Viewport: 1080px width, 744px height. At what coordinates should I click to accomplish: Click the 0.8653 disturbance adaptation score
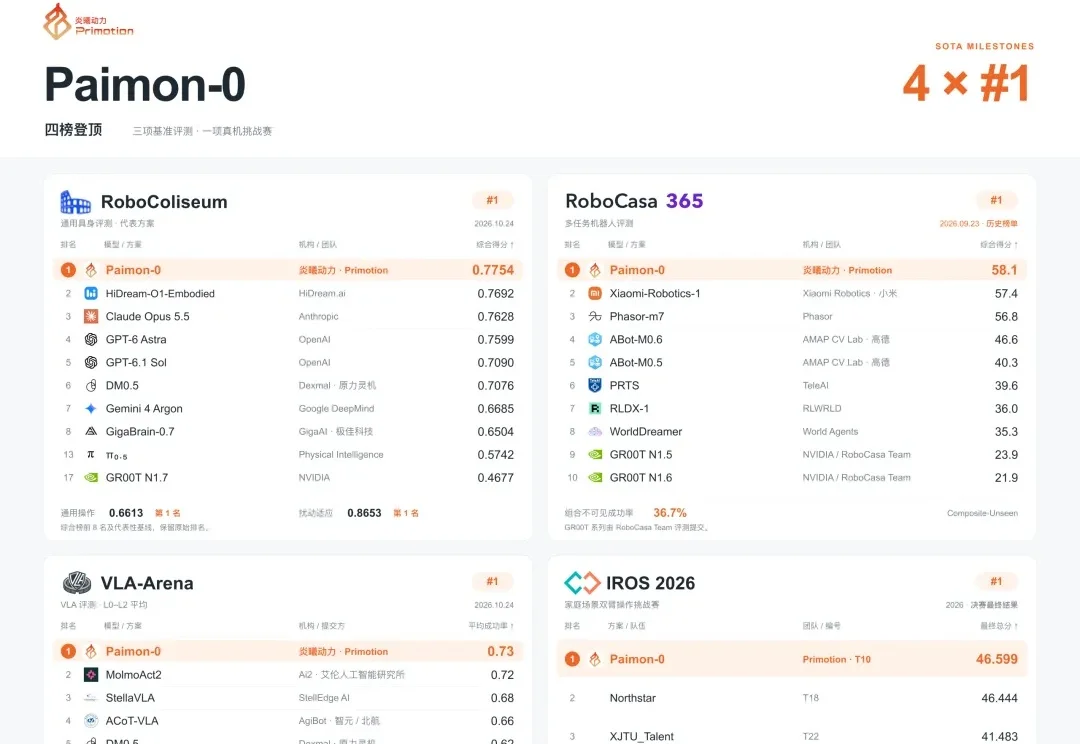[364, 513]
